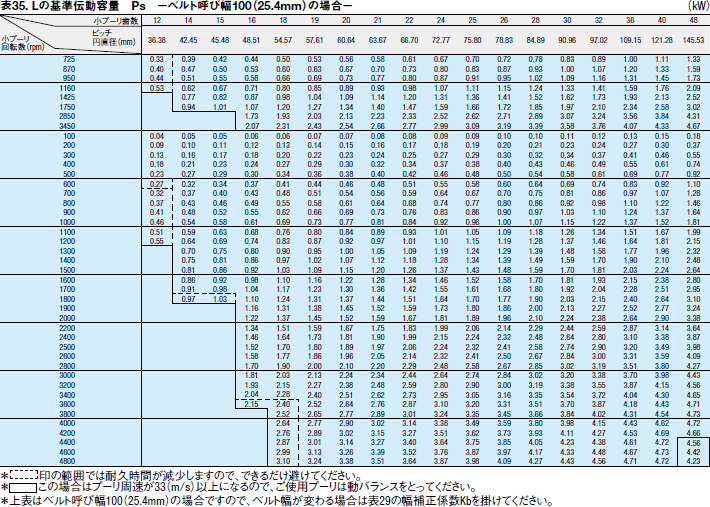710x507 pixels.
Task: Click pitch diameter 54.57
Action: 283,40
